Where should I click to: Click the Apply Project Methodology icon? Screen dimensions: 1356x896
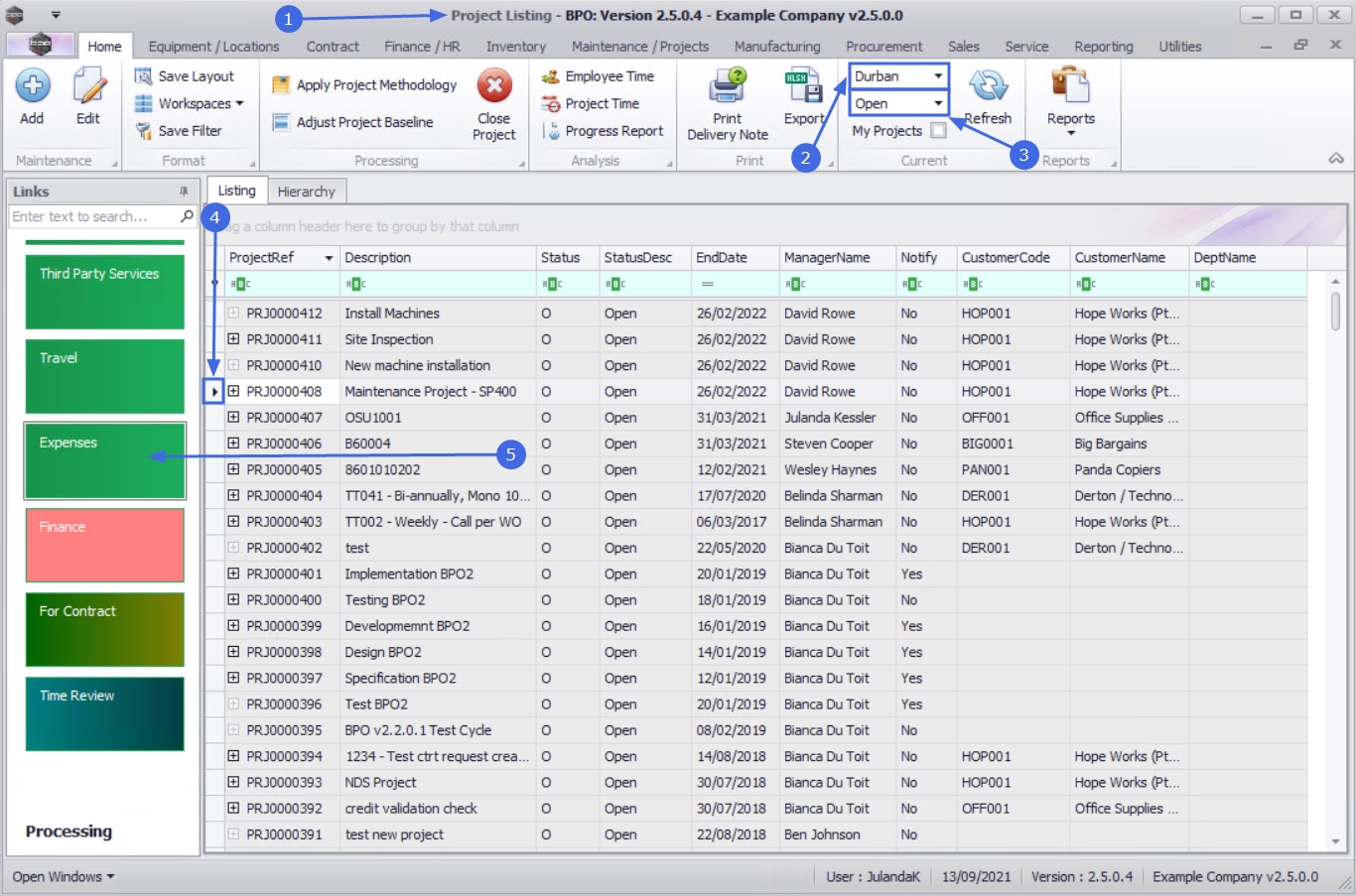pos(281,85)
